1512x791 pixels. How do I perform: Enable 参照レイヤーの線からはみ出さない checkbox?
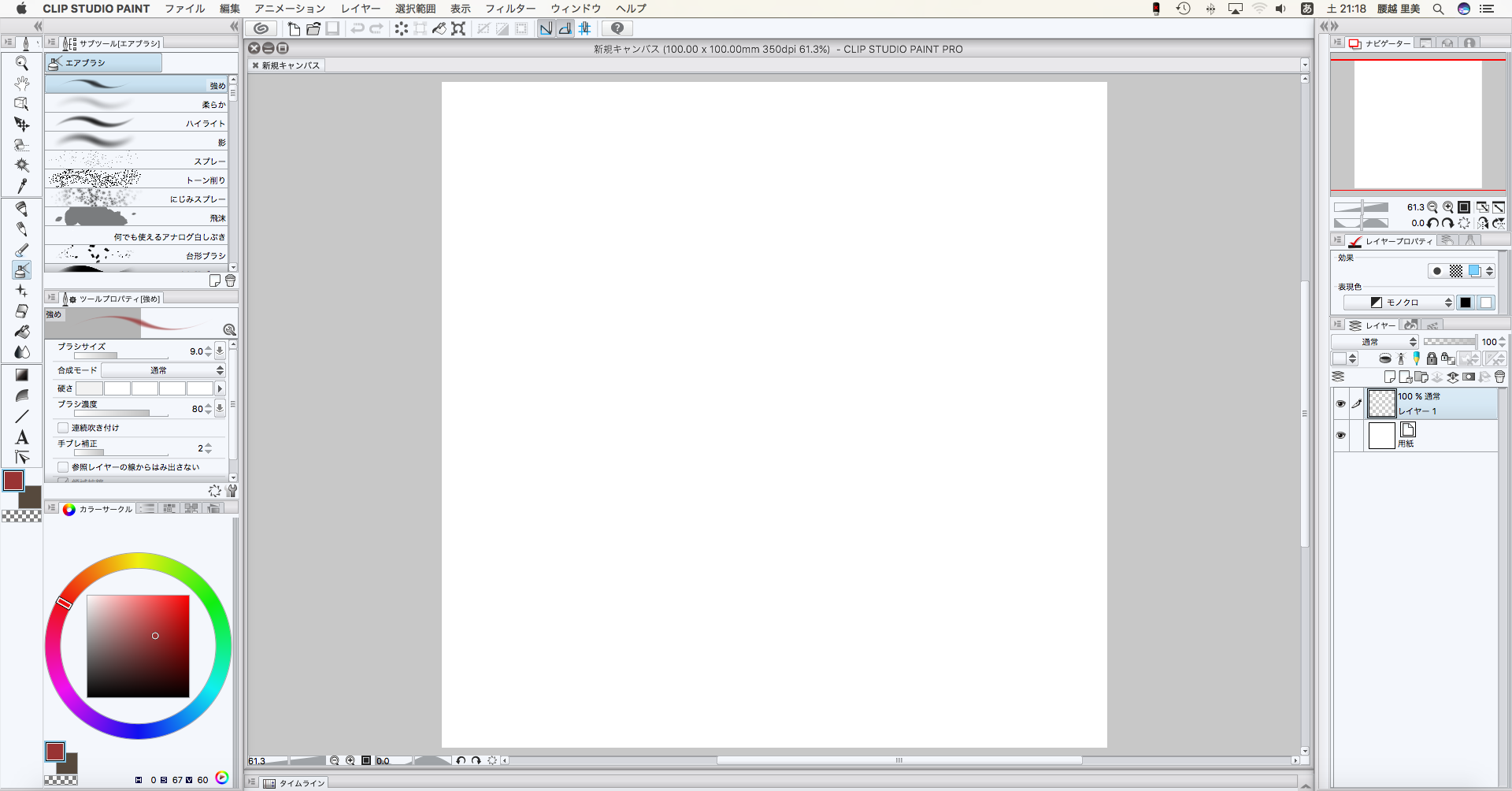pos(63,467)
